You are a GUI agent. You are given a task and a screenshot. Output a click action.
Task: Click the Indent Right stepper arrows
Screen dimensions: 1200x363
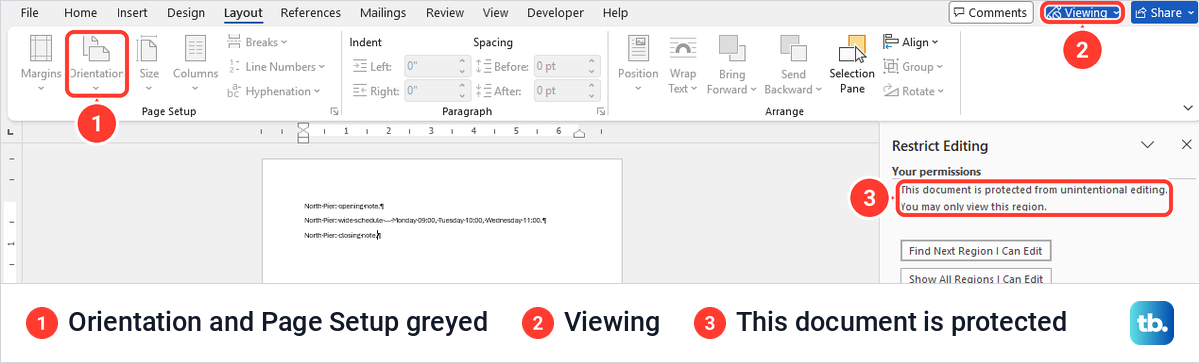pos(463,91)
